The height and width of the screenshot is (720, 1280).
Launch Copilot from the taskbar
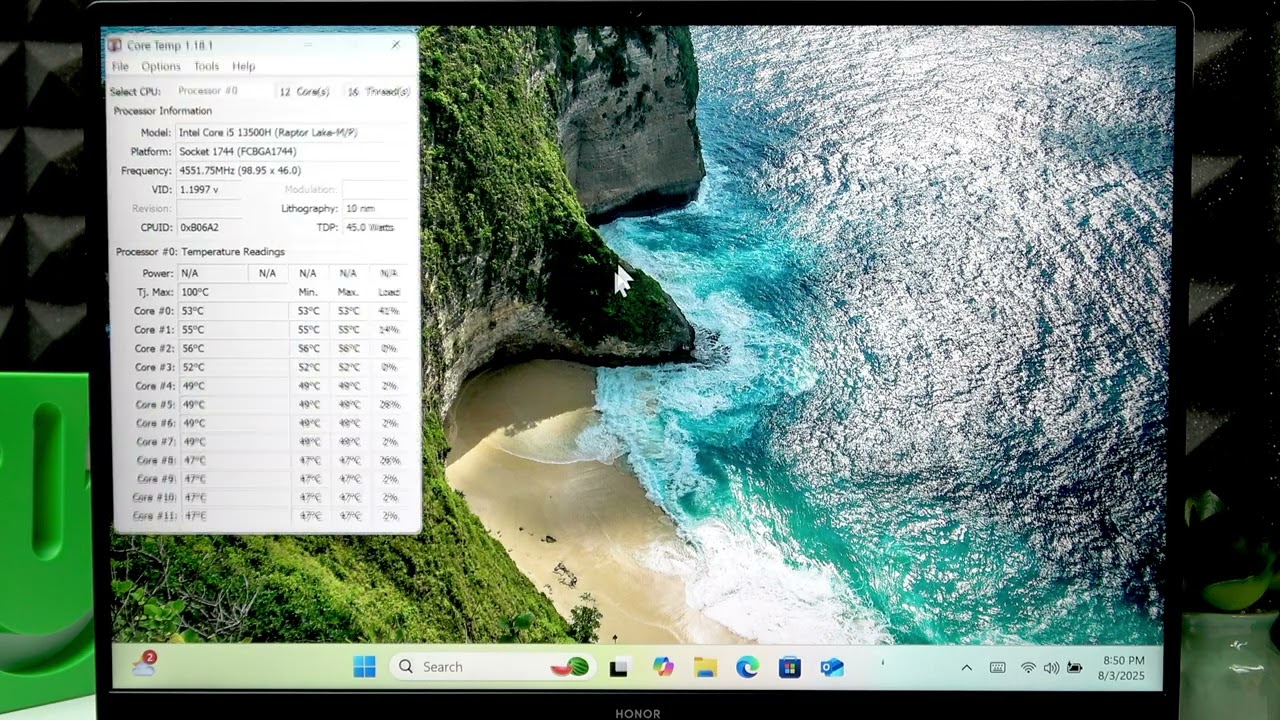[x=663, y=667]
